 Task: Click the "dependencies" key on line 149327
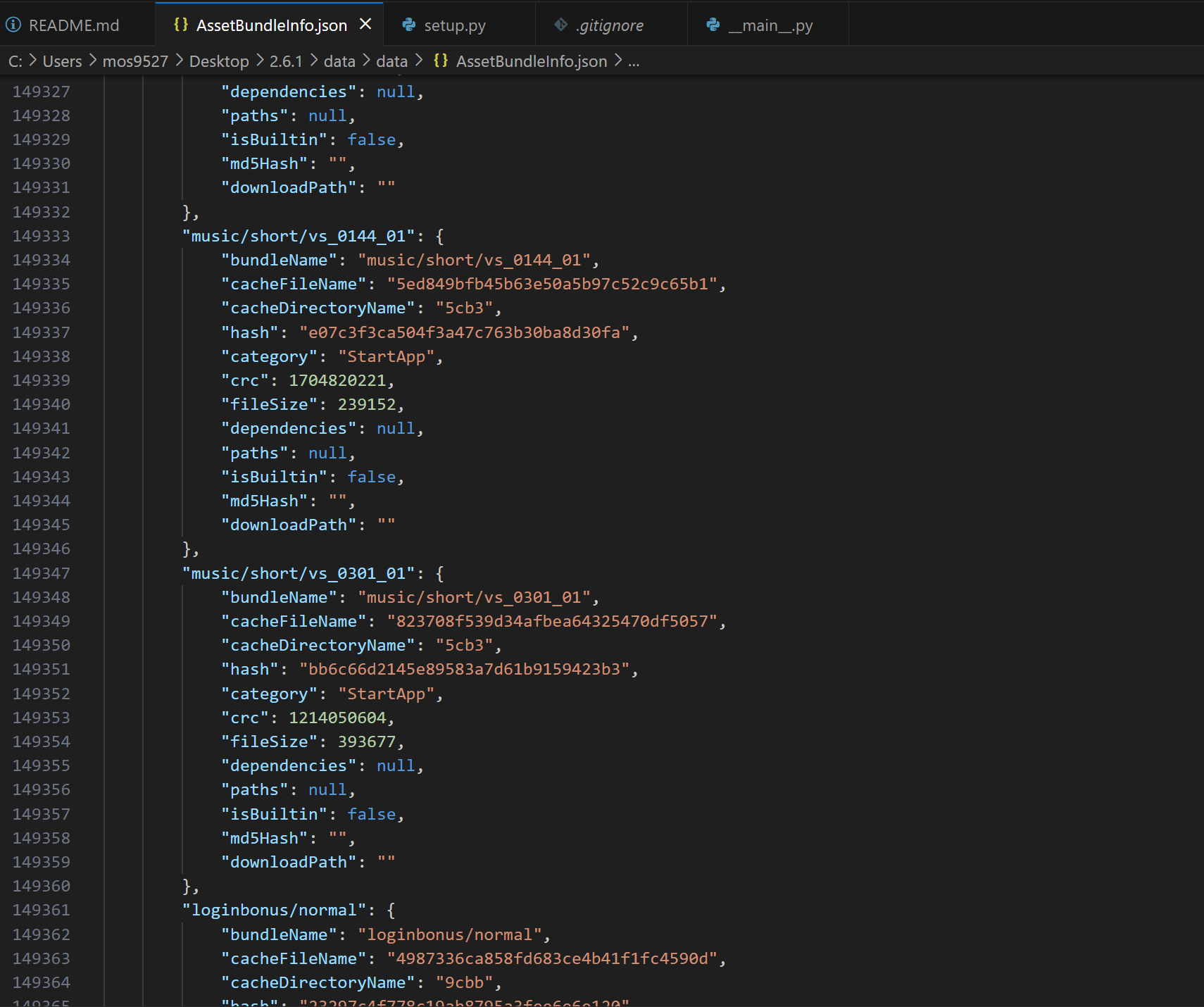[x=289, y=92]
